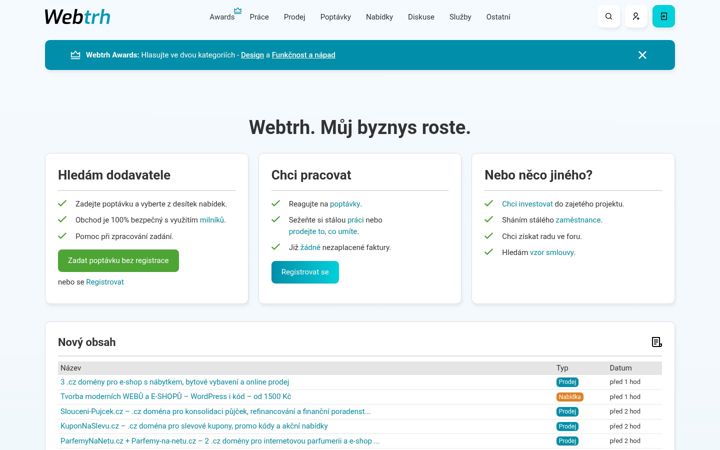Image resolution: width=720 pixels, height=450 pixels.
Task: Open the document icon beside Nový obsah
Action: point(657,342)
